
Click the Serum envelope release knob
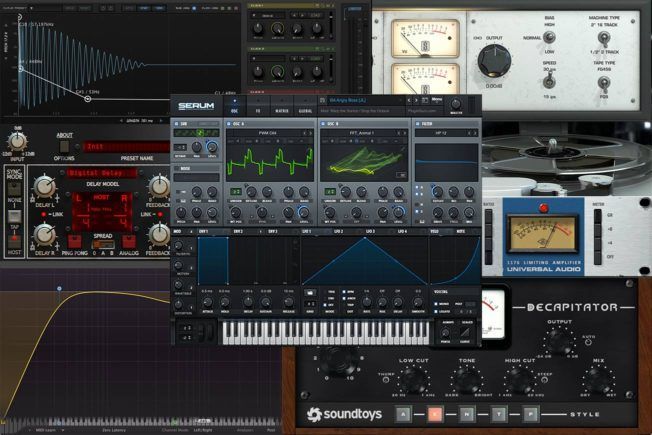pos(289,302)
